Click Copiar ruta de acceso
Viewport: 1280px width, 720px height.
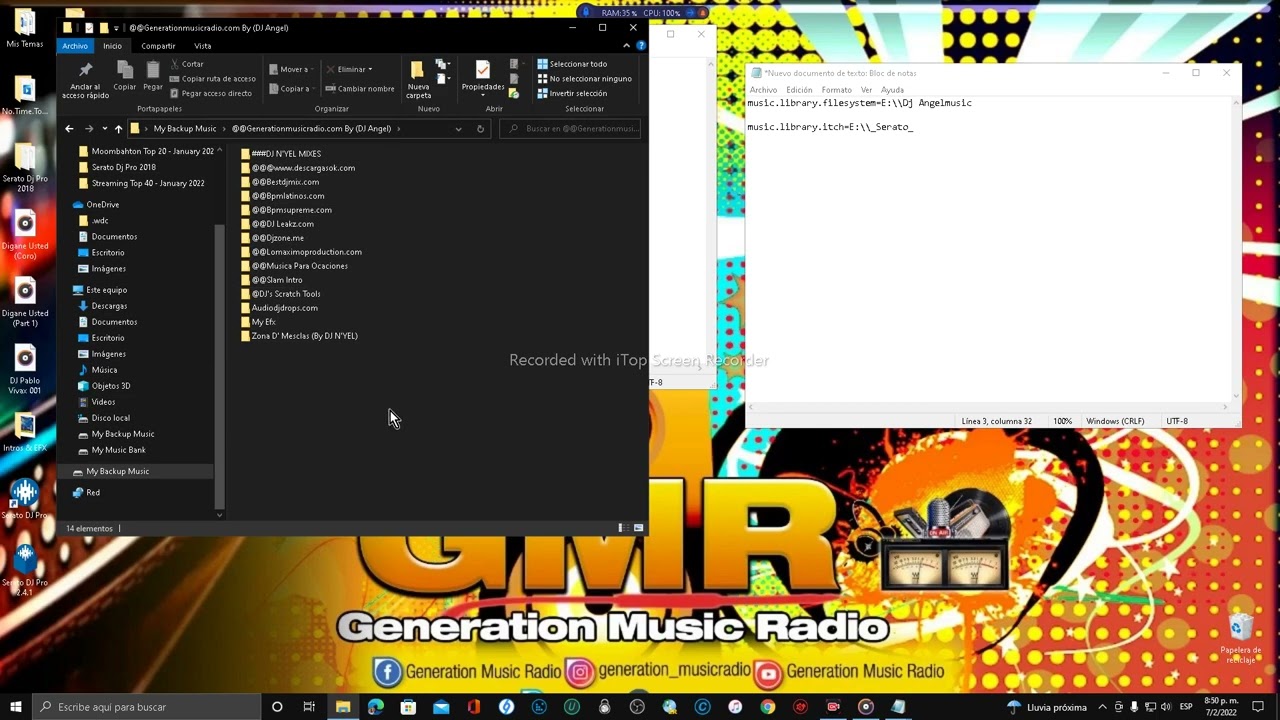tap(212, 78)
